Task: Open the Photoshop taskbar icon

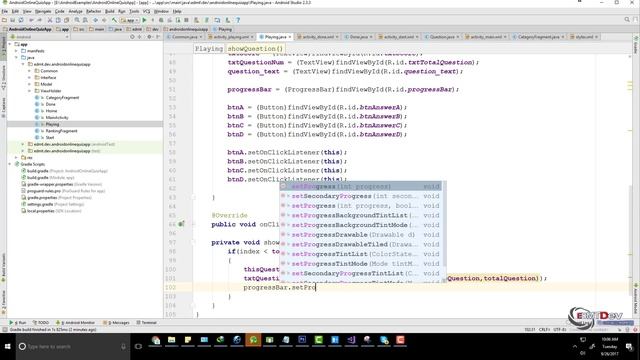Action: point(302,340)
